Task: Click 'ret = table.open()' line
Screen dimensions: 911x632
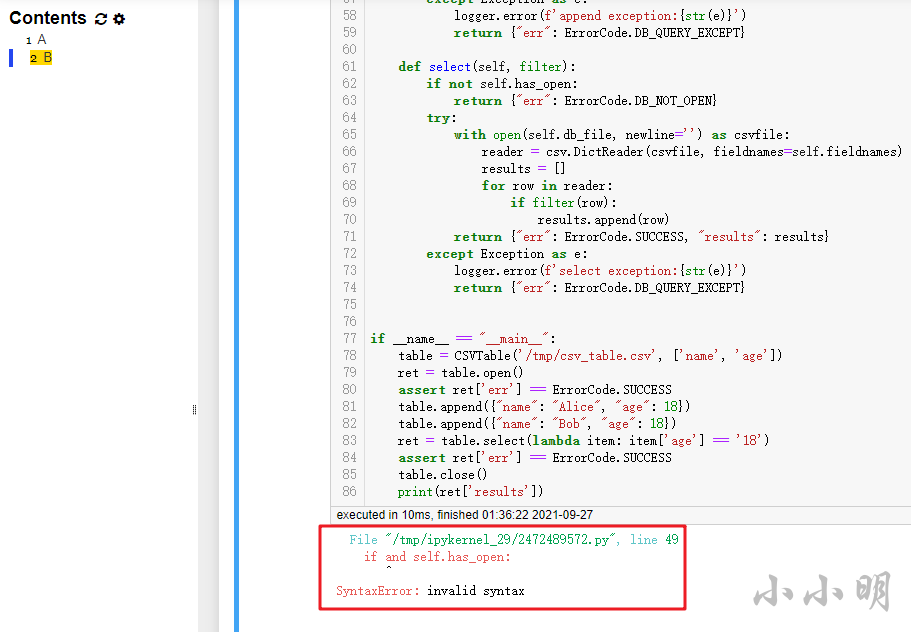Action: click(x=460, y=372)
